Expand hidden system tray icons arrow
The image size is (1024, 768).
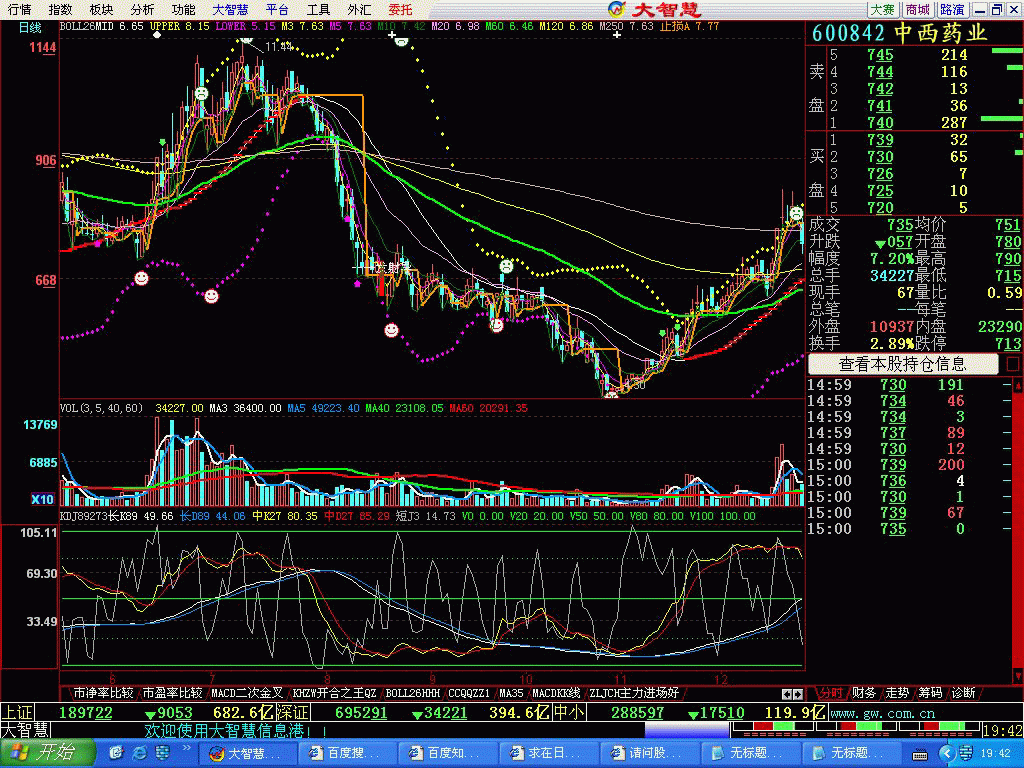[947, 754]
